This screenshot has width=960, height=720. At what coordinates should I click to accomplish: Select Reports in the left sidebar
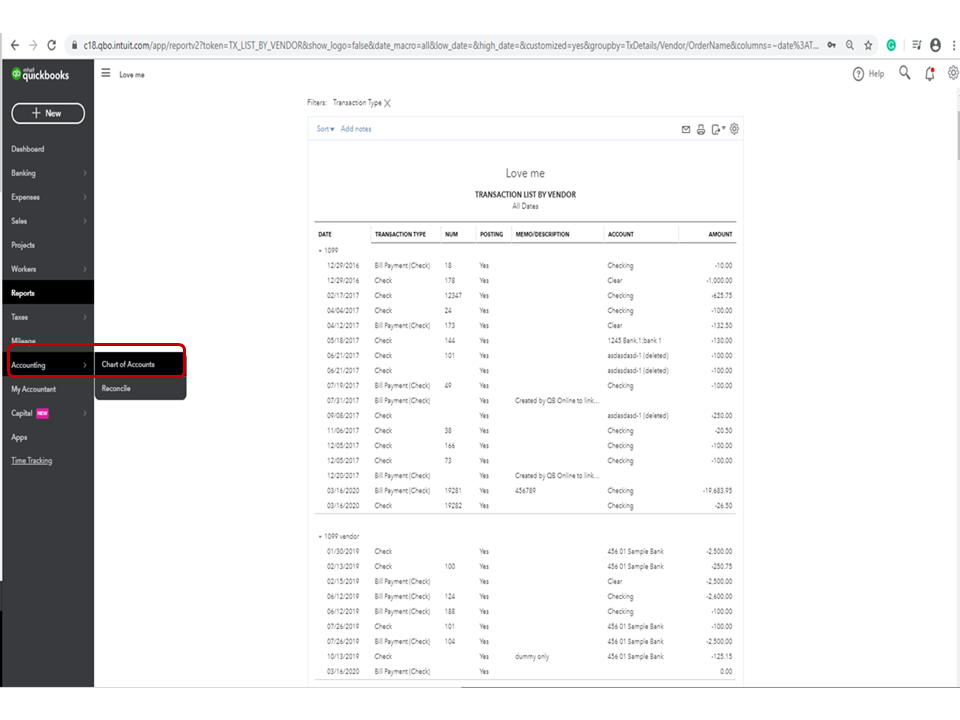point(48,293)
